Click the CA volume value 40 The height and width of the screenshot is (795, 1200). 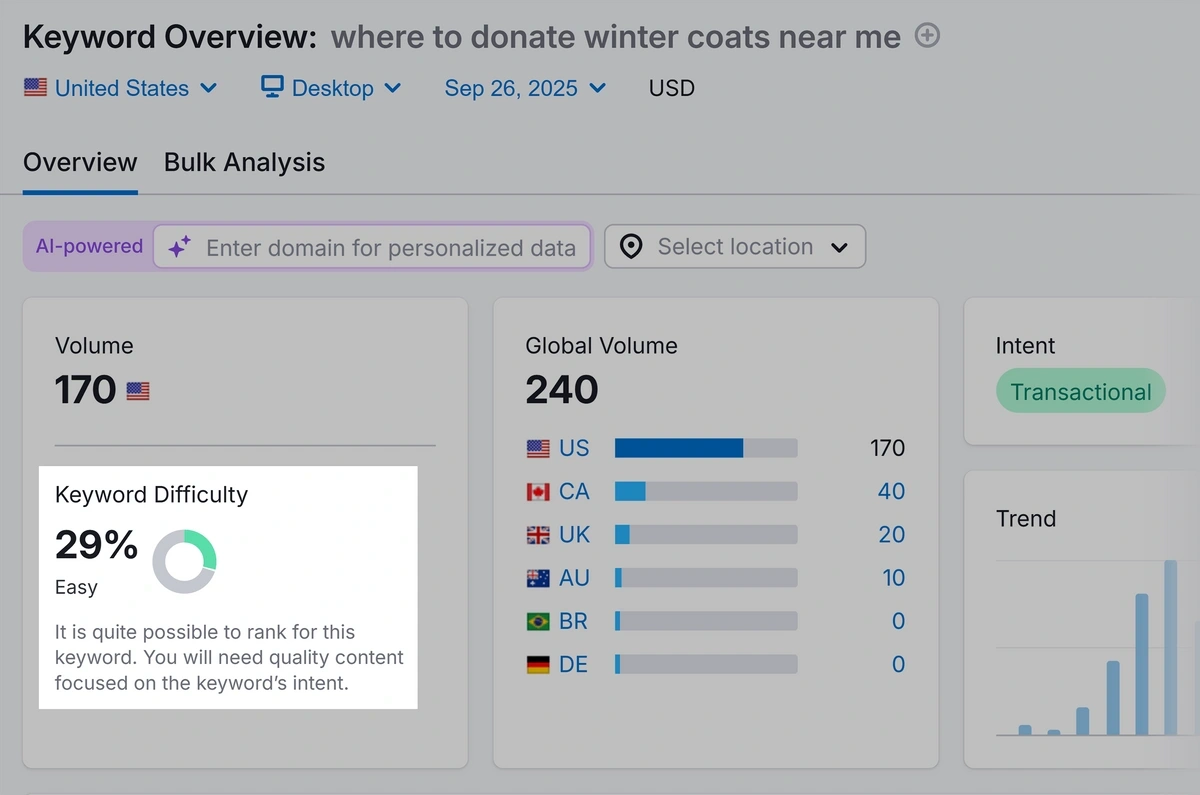[x=891, y=492]
